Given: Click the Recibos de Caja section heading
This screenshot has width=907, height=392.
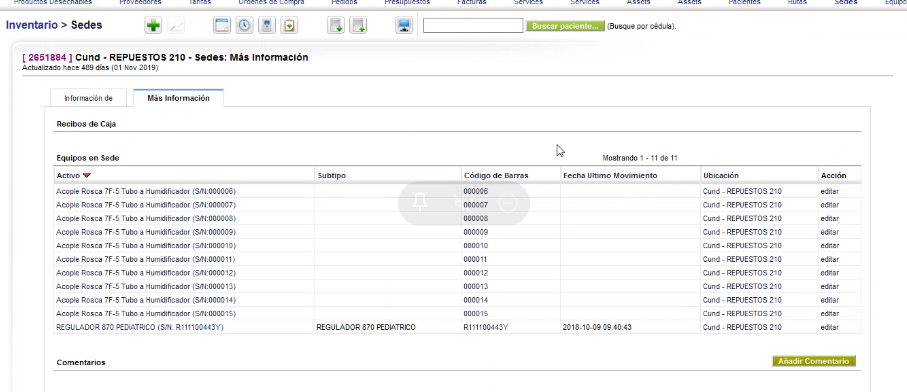Looking at the screenshot, I should [x=87, y=124].
